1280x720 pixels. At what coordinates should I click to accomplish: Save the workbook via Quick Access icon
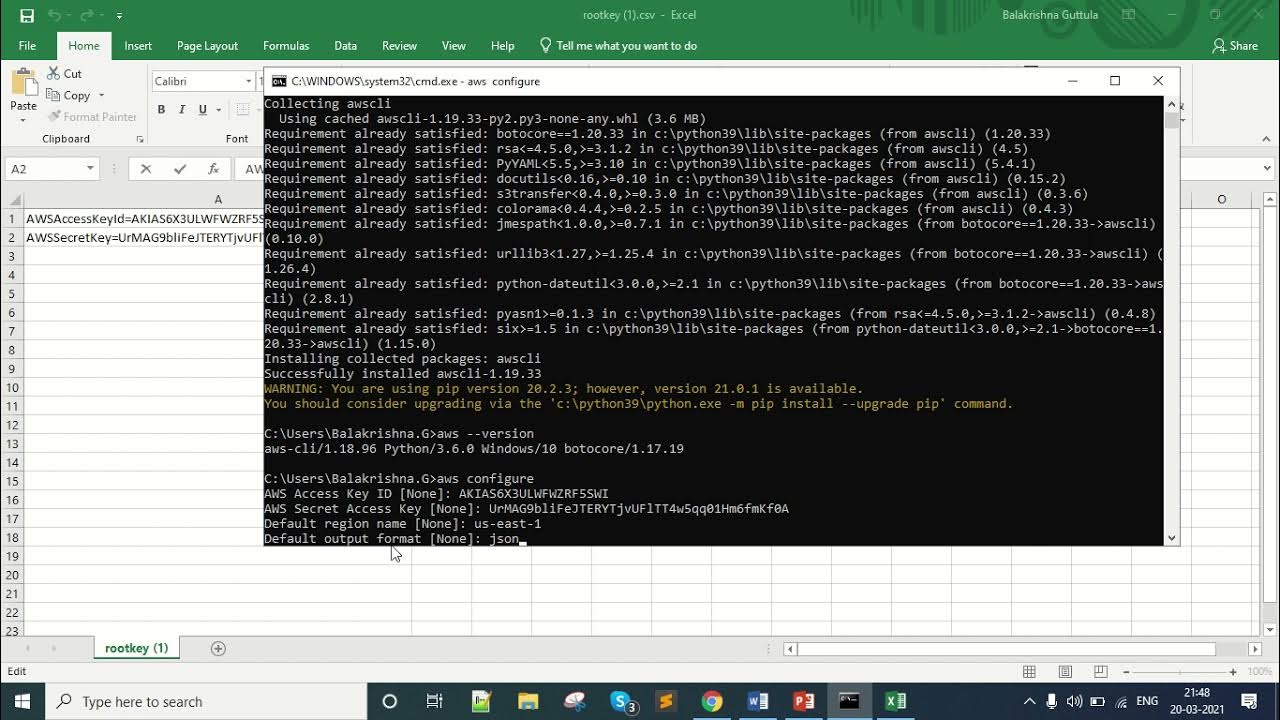click(27, 15)
